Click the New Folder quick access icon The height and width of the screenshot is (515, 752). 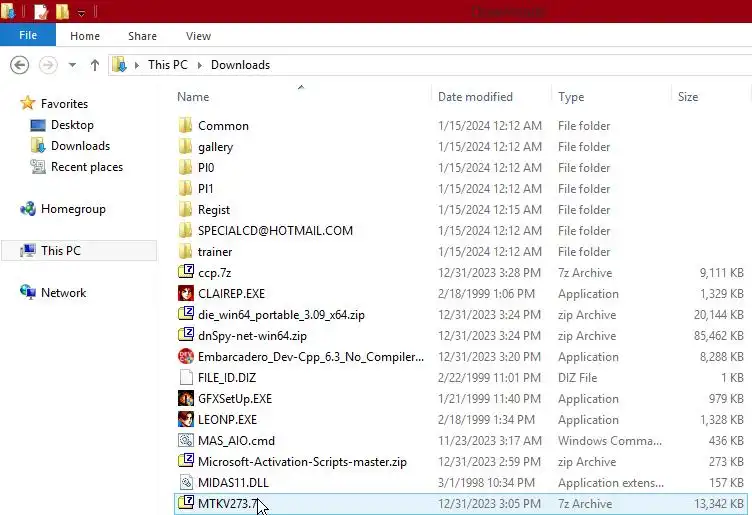click(x=62, y=12)
